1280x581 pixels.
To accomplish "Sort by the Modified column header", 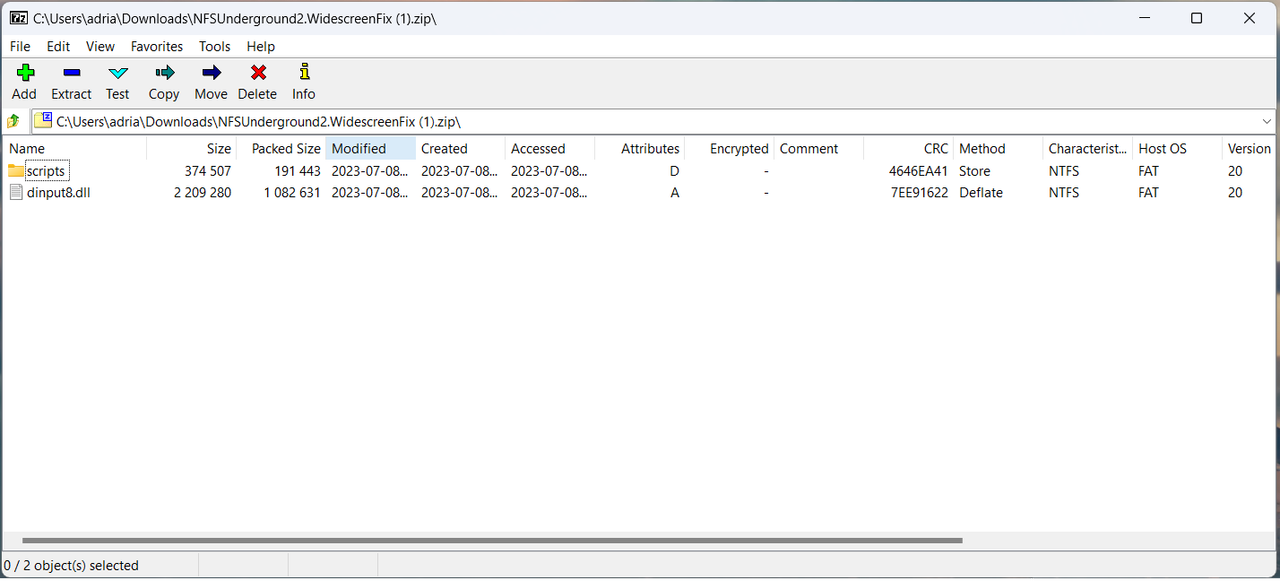I will [370, 148].
